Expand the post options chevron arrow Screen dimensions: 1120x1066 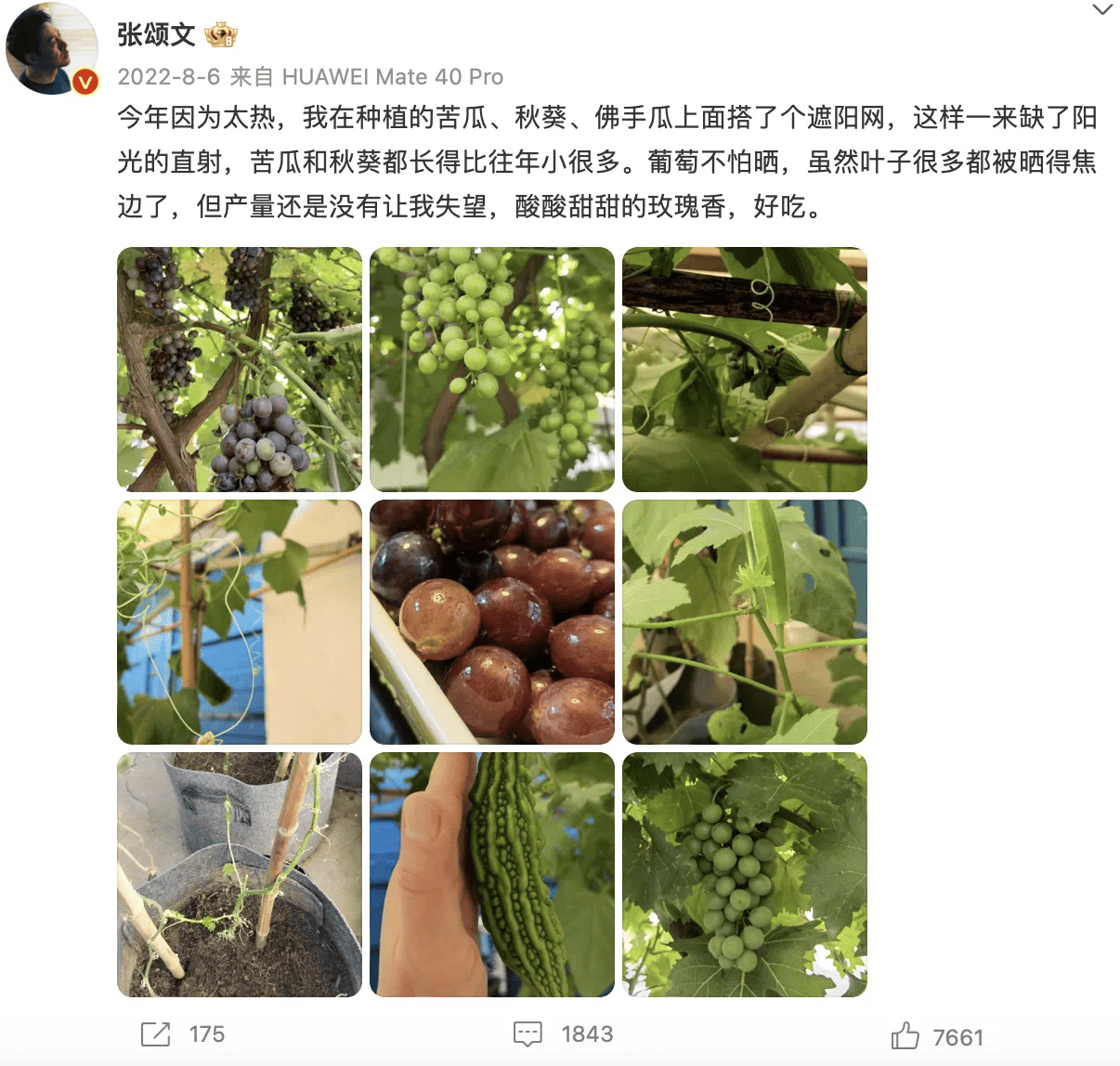pyautogui.click(x=1102, y=10)
